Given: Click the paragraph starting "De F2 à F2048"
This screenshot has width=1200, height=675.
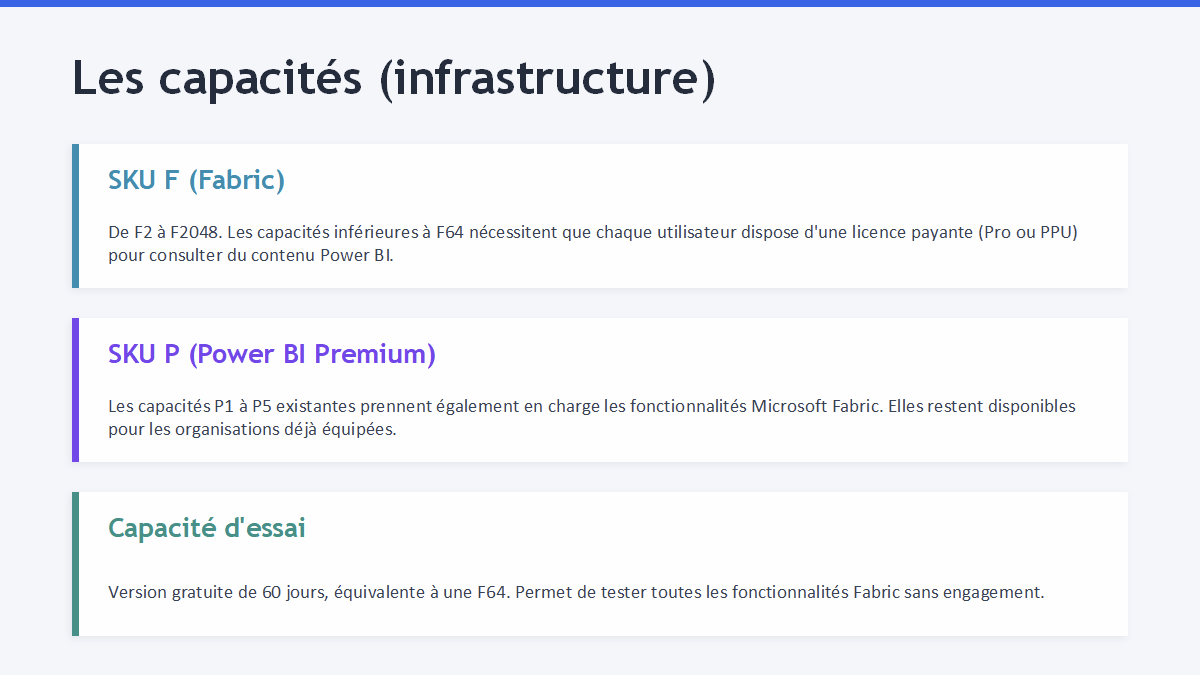Looking at the screenshot, I should [592, 243].
